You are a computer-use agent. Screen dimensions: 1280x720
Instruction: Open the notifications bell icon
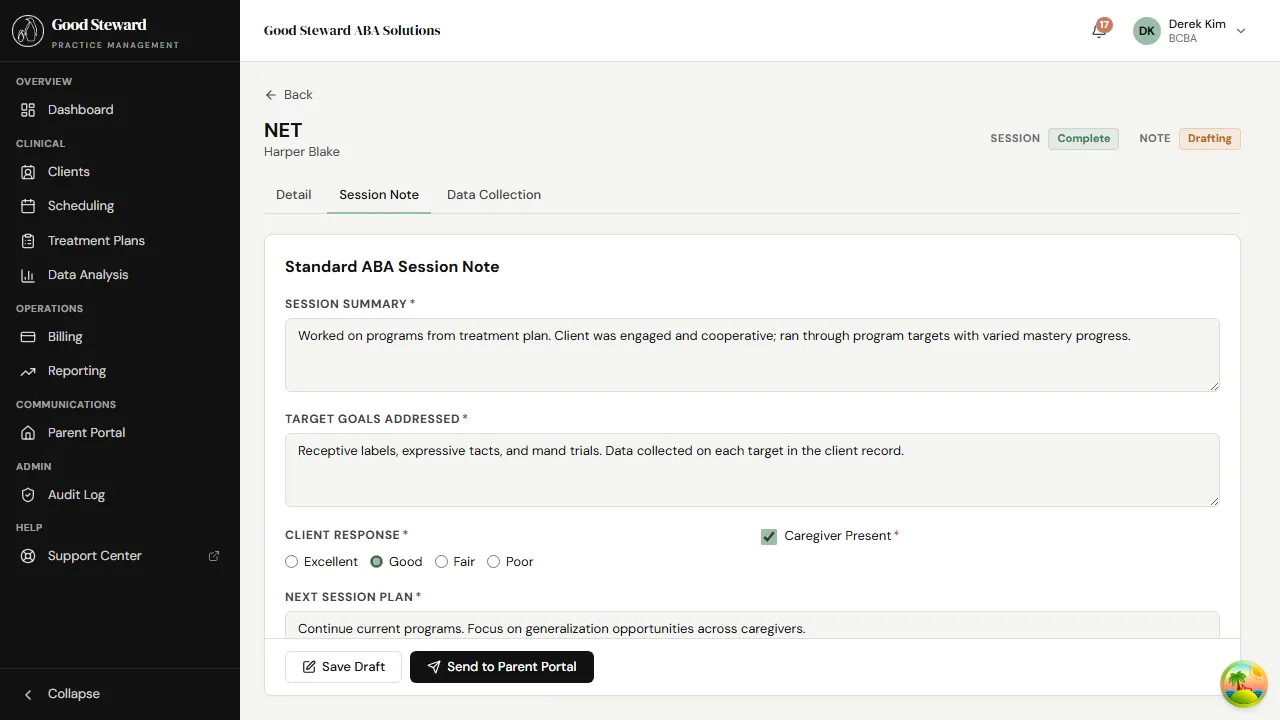(1099, 31)
